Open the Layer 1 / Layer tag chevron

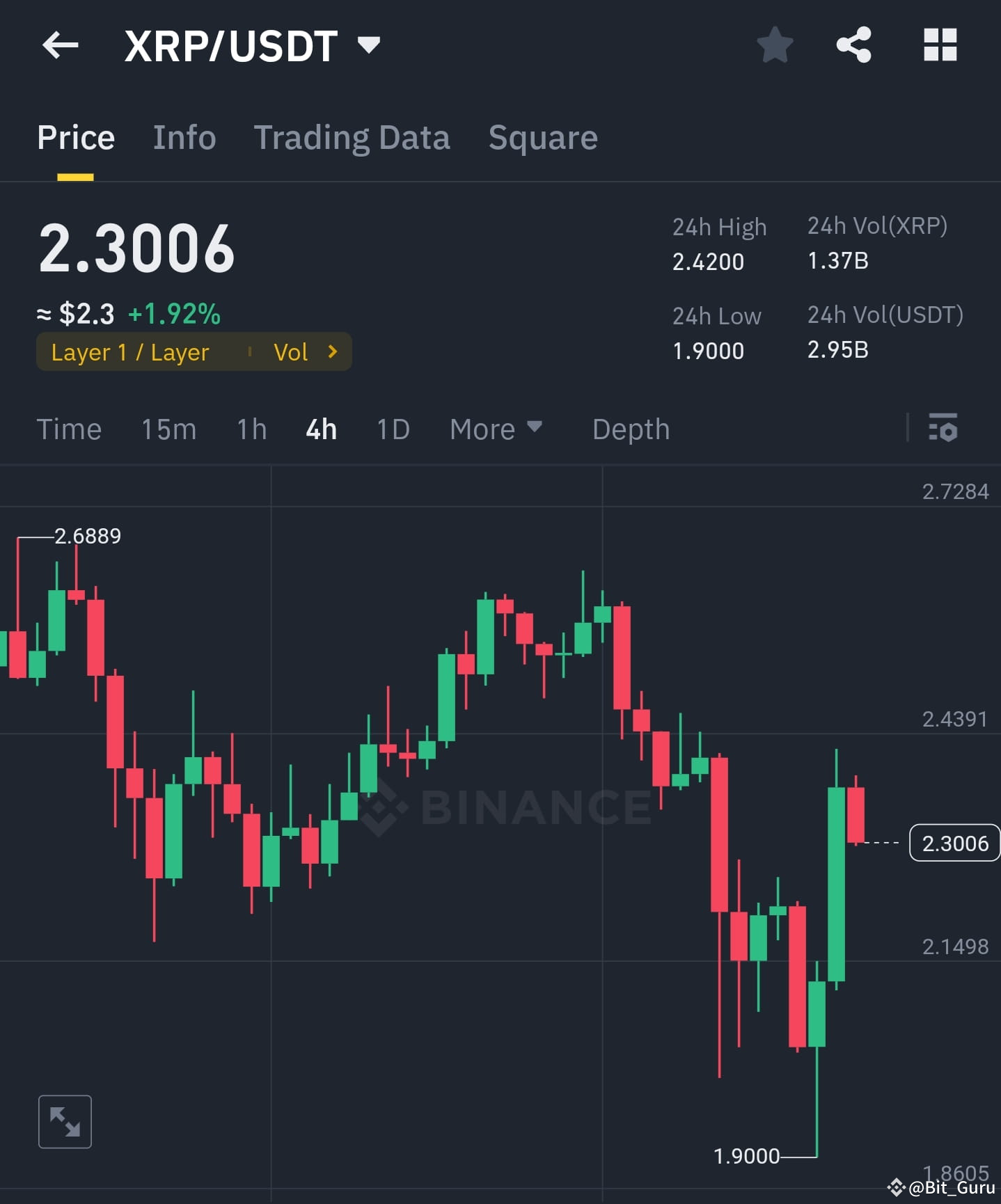point(333,351)
